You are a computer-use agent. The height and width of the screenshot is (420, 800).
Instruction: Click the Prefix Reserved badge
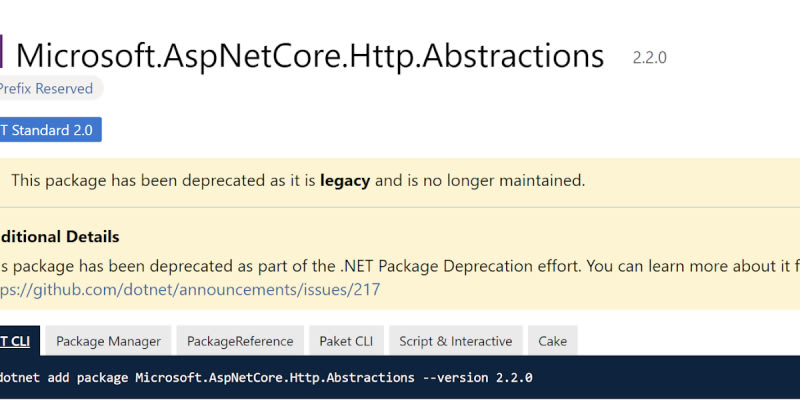46,89
